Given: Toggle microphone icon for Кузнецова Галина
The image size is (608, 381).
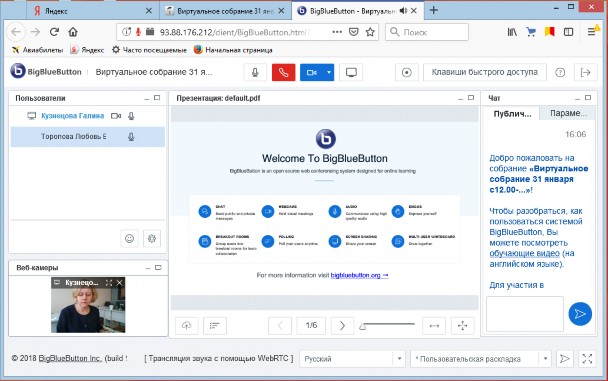Looking at the screenshot, I should (131, 116).
